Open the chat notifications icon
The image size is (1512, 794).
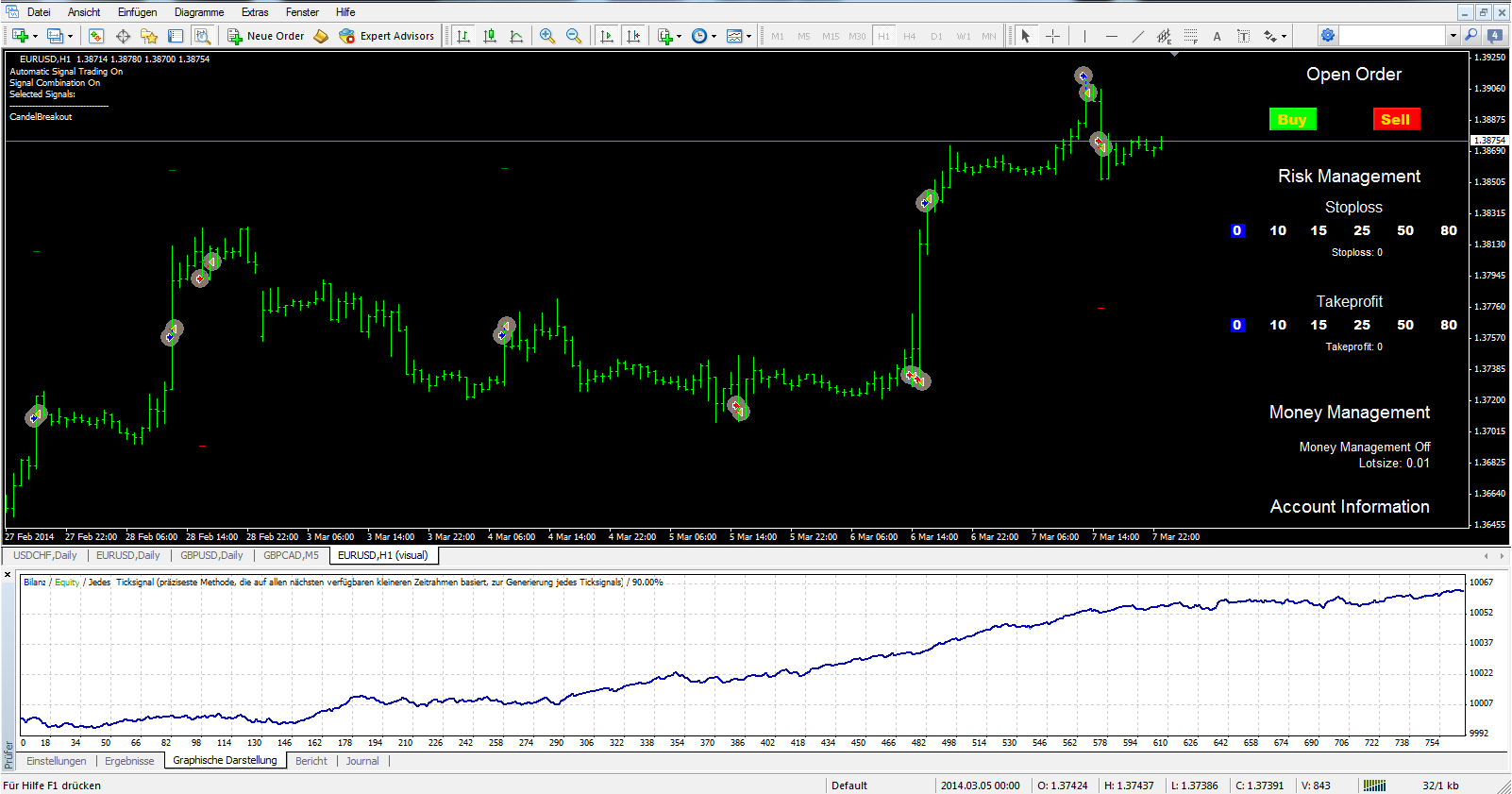pos(1495,35)
